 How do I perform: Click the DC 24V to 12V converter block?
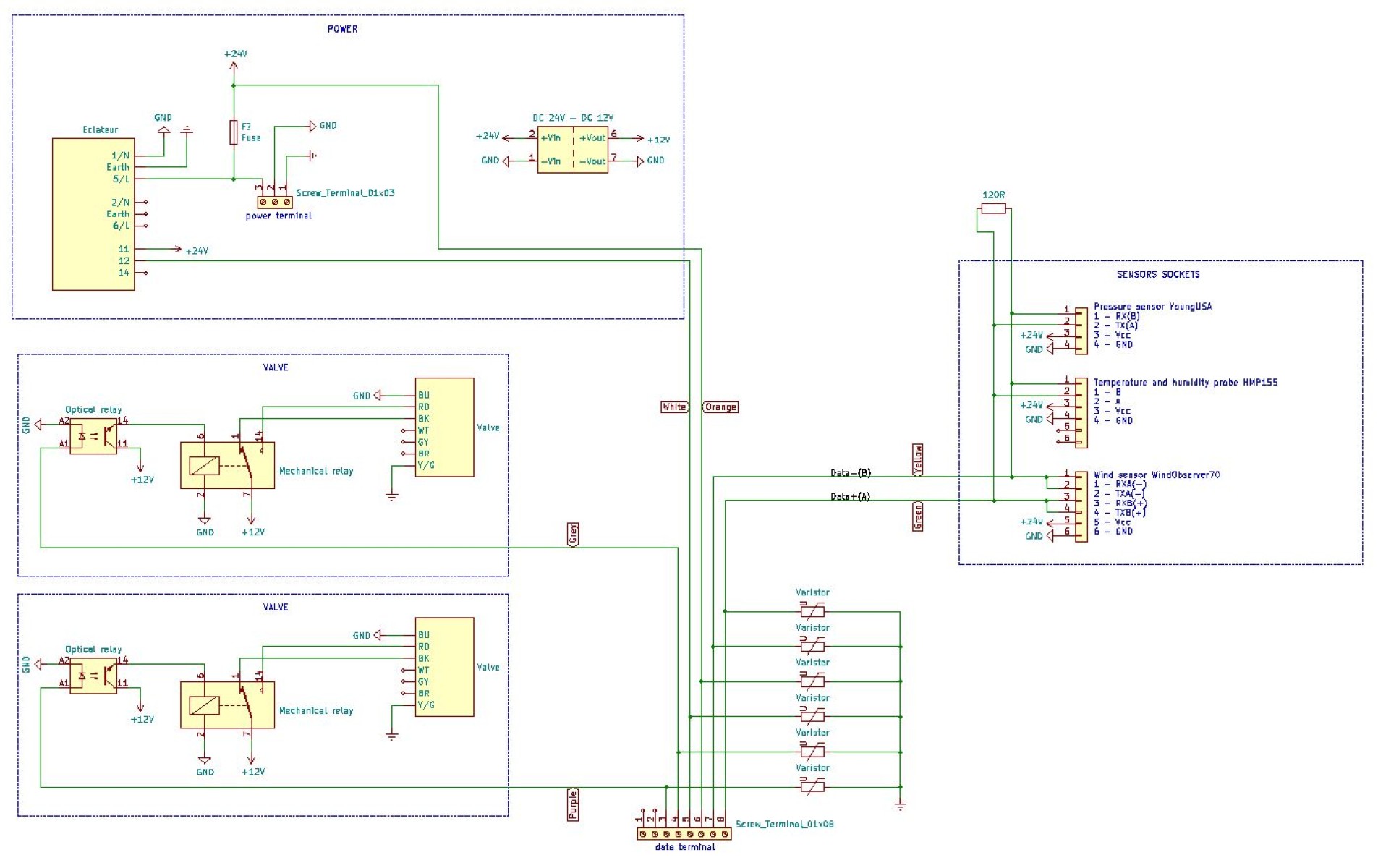point(572,150)
